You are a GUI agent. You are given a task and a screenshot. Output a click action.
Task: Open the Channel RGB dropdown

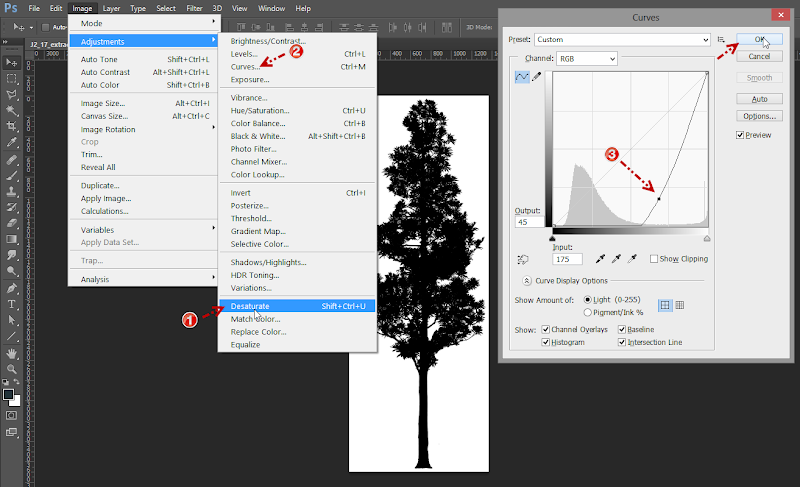point(587,59)
